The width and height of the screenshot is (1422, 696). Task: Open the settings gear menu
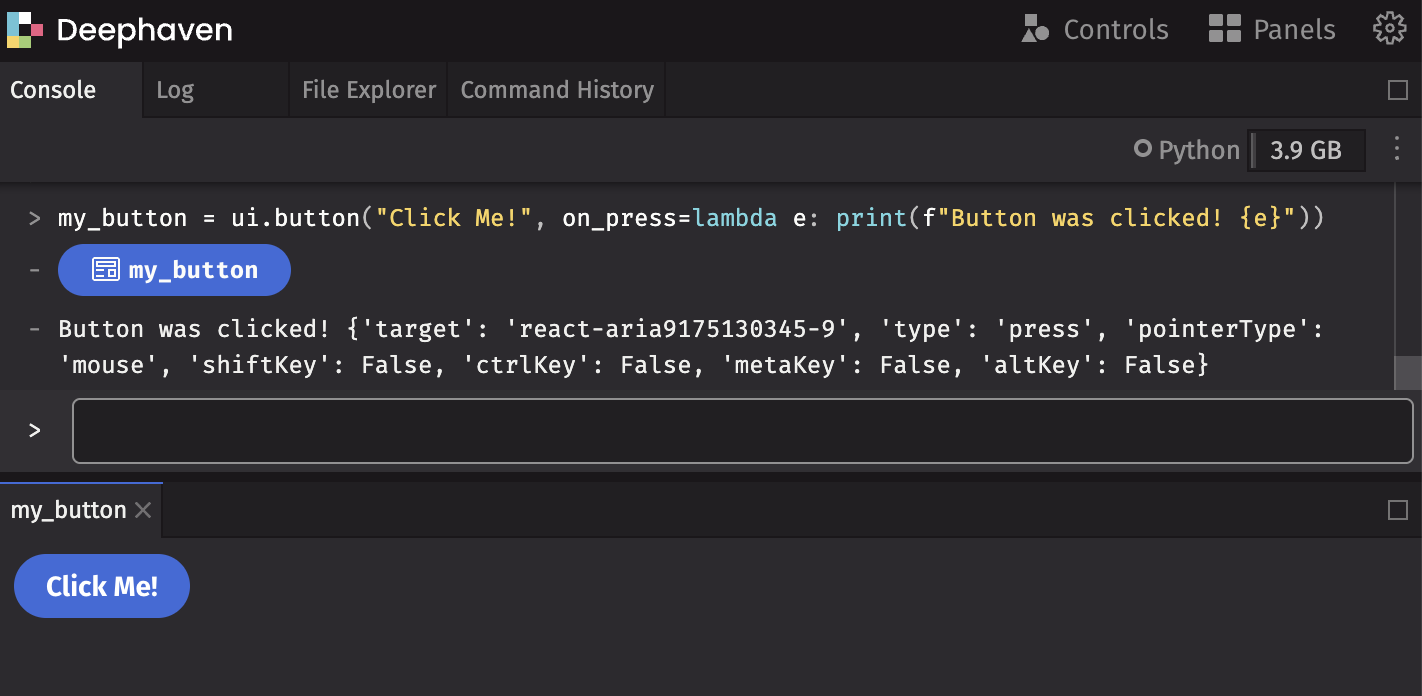pos(1390,29)
